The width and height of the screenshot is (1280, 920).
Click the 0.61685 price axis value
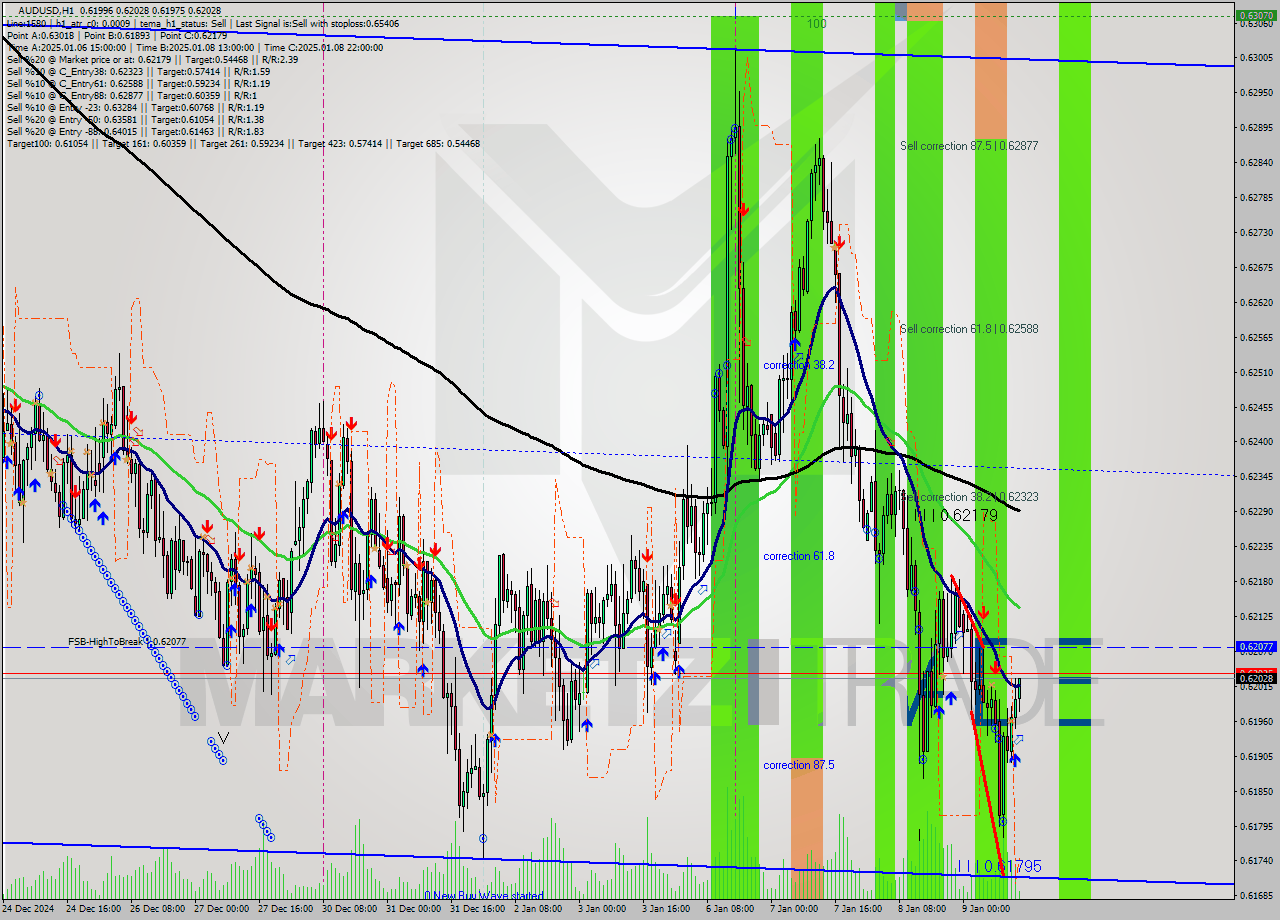(1255, 896)
